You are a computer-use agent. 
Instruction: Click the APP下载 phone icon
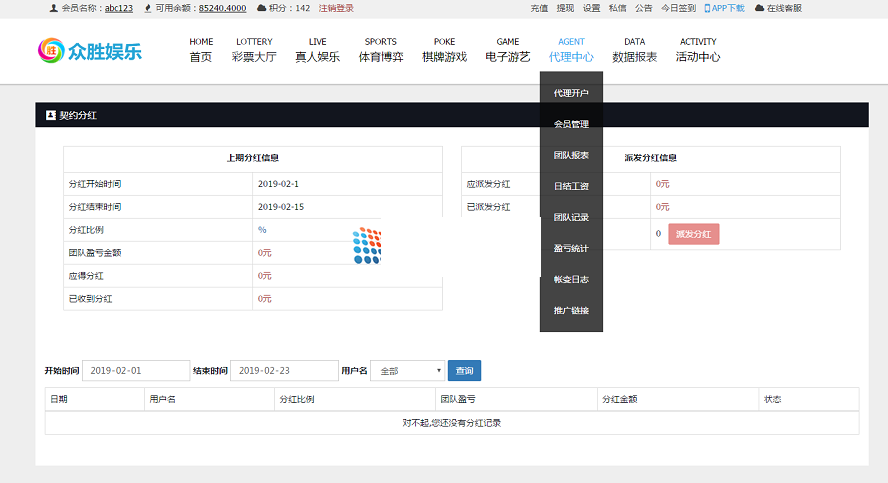708,8
